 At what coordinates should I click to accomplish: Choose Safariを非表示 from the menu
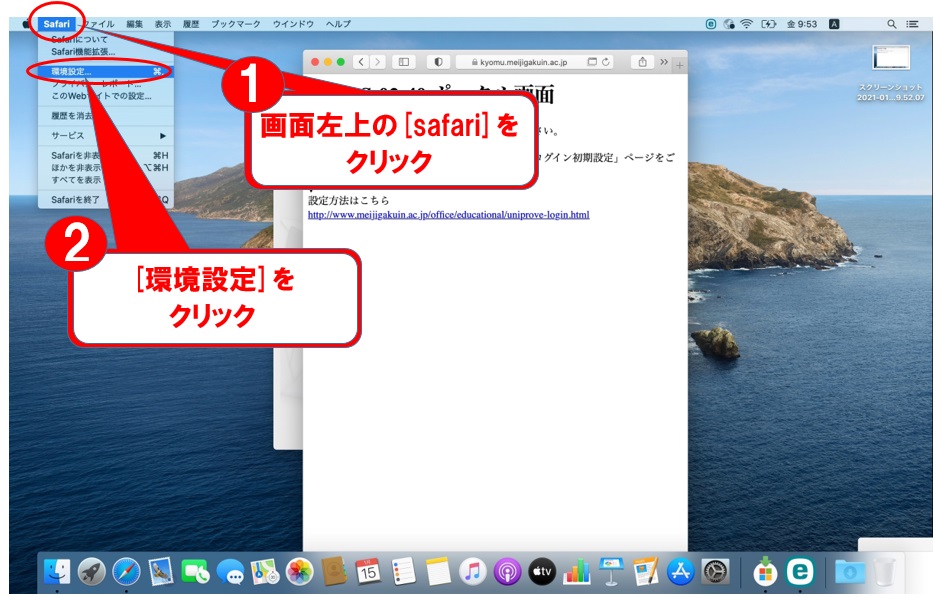106,156
